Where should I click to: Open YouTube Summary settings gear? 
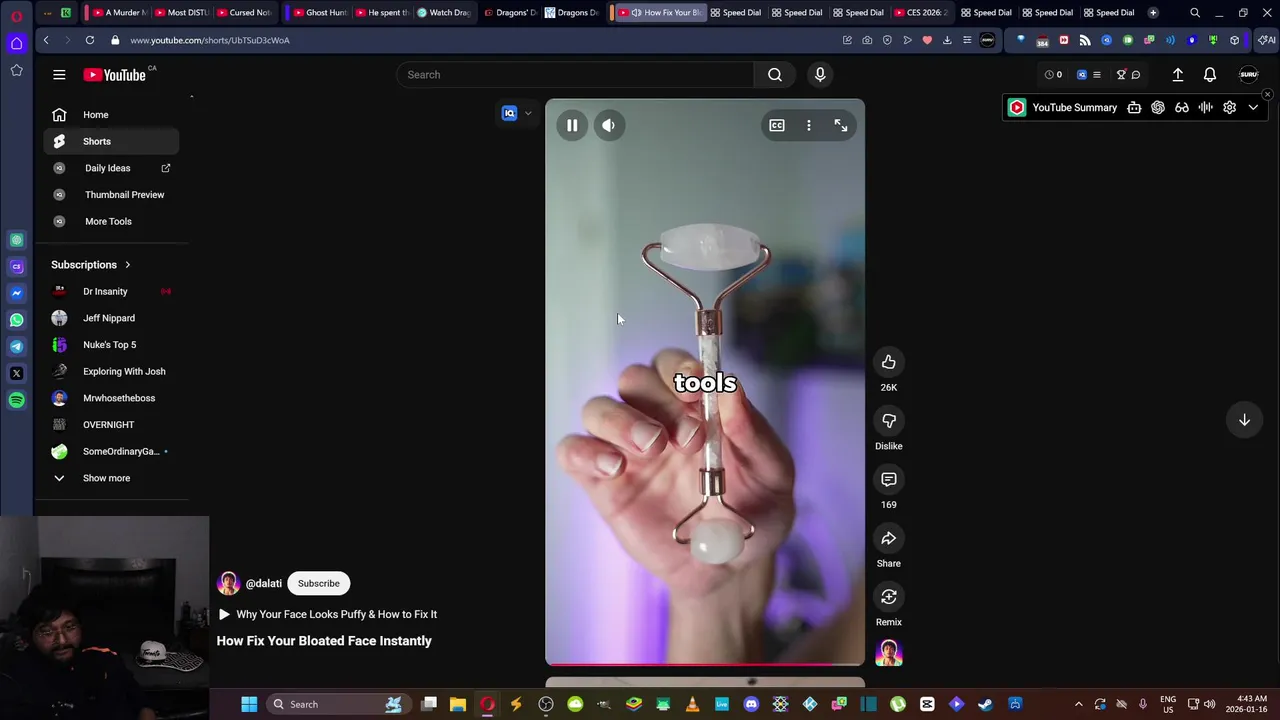(x=1229, y=108)
